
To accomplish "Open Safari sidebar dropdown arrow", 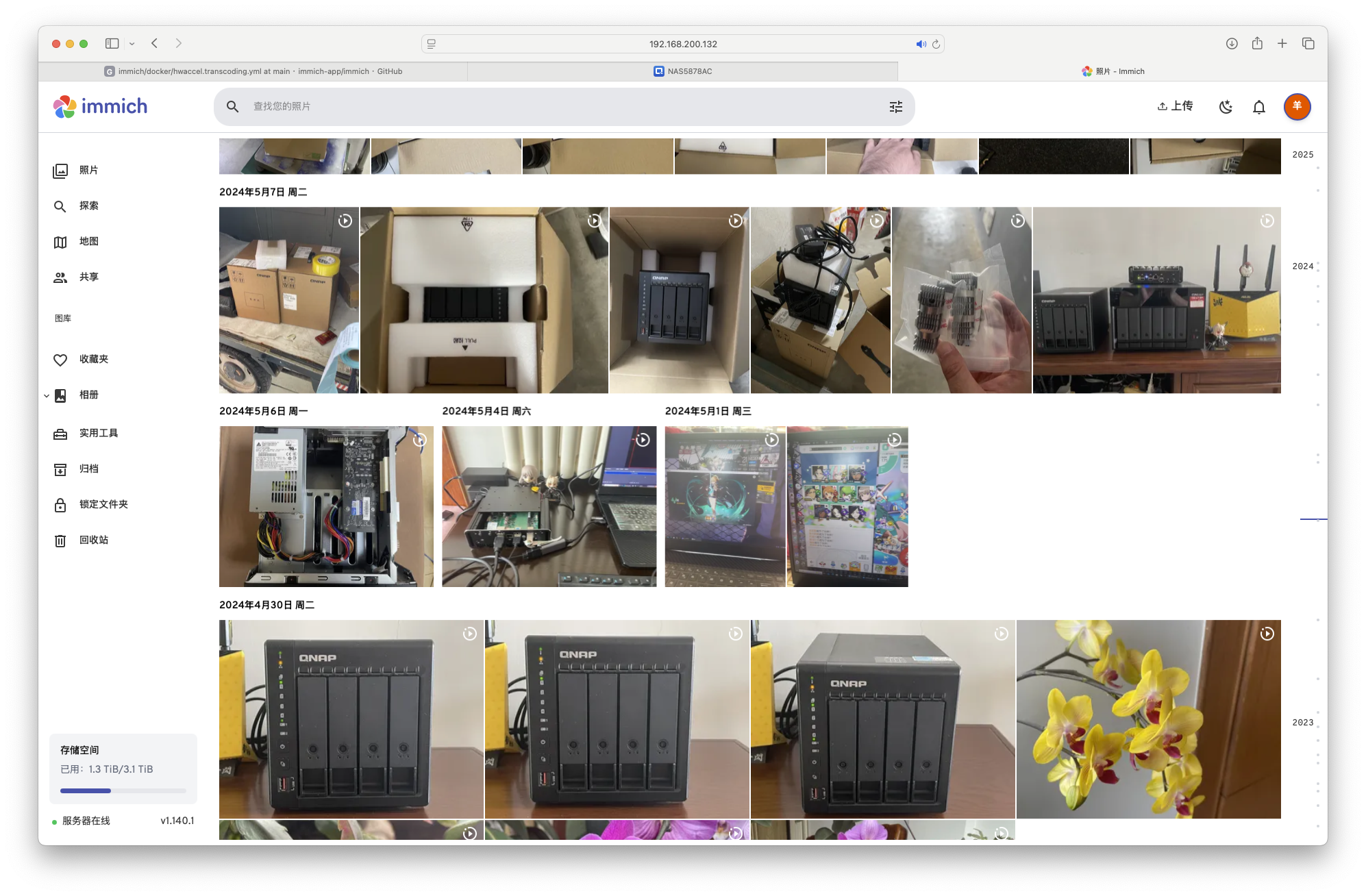I will coord(132,44).
